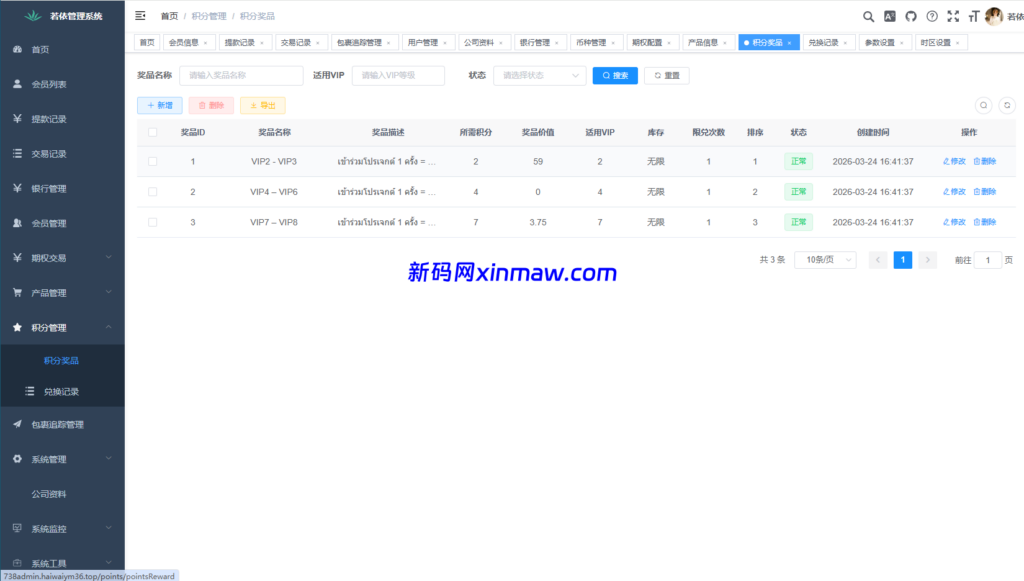Toggle search bar visibility with round magnifier icon
Viewport: 1024px width, 581px height.
click(984, 105)
